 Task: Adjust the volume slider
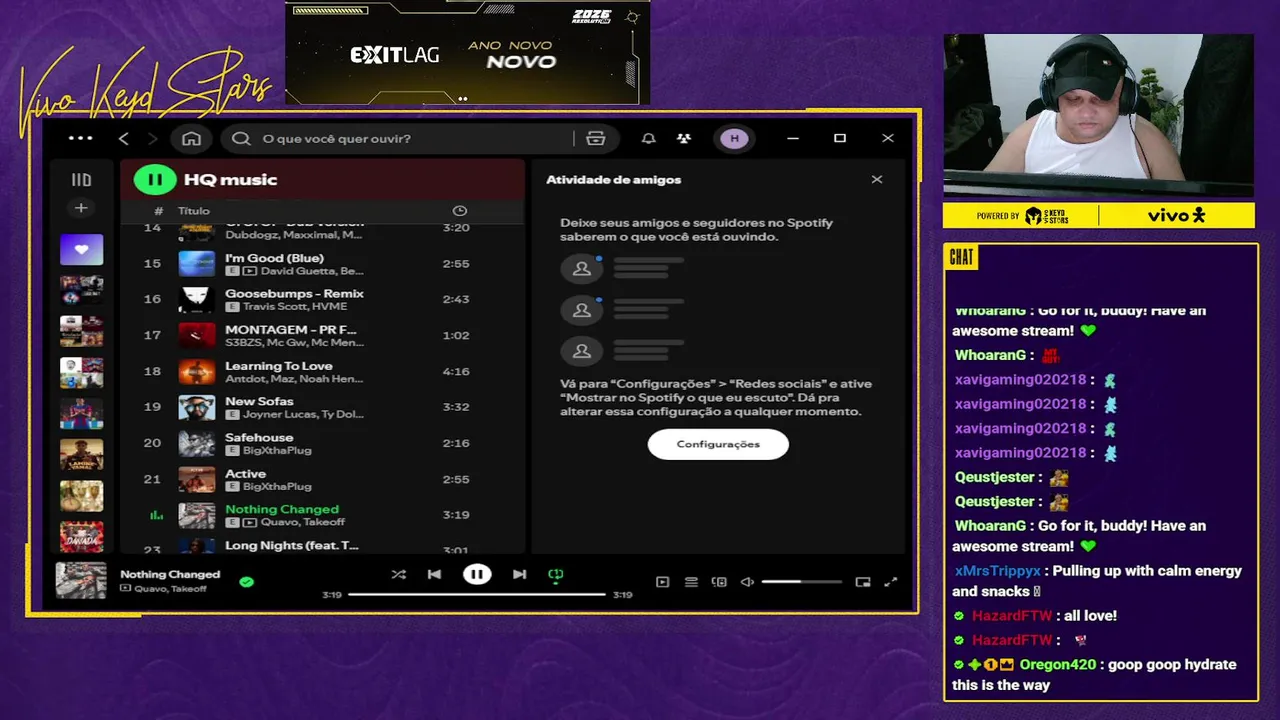[x=802, y=582]
